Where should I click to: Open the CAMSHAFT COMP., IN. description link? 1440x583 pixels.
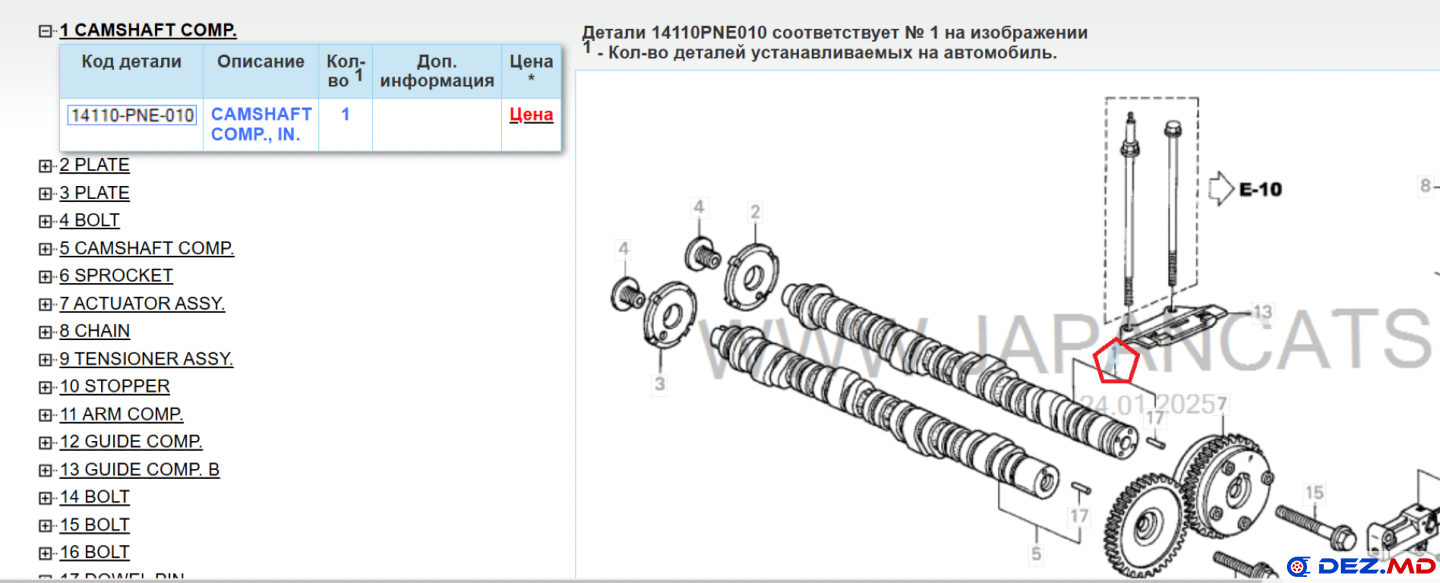coord(262,125)
